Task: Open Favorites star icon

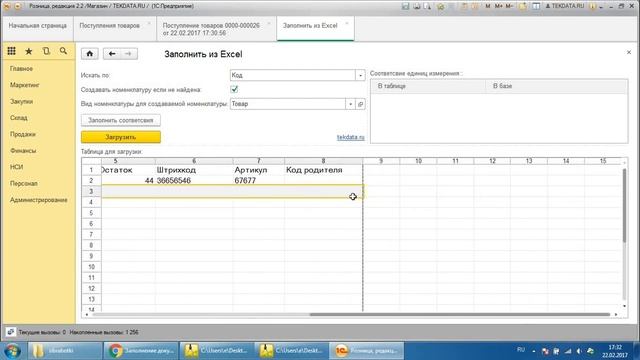Action: [29, 51]
